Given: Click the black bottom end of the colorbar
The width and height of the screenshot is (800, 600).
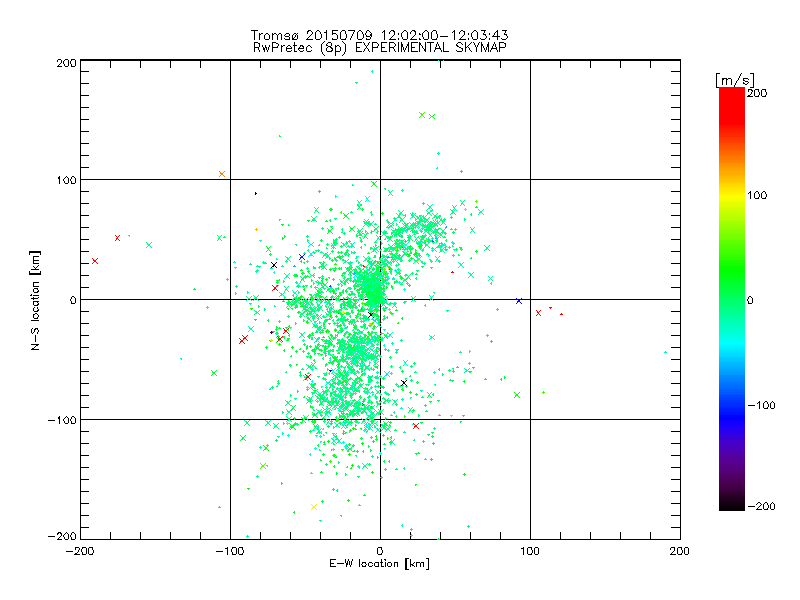Looking at the screenshot, I should (732, 503).
